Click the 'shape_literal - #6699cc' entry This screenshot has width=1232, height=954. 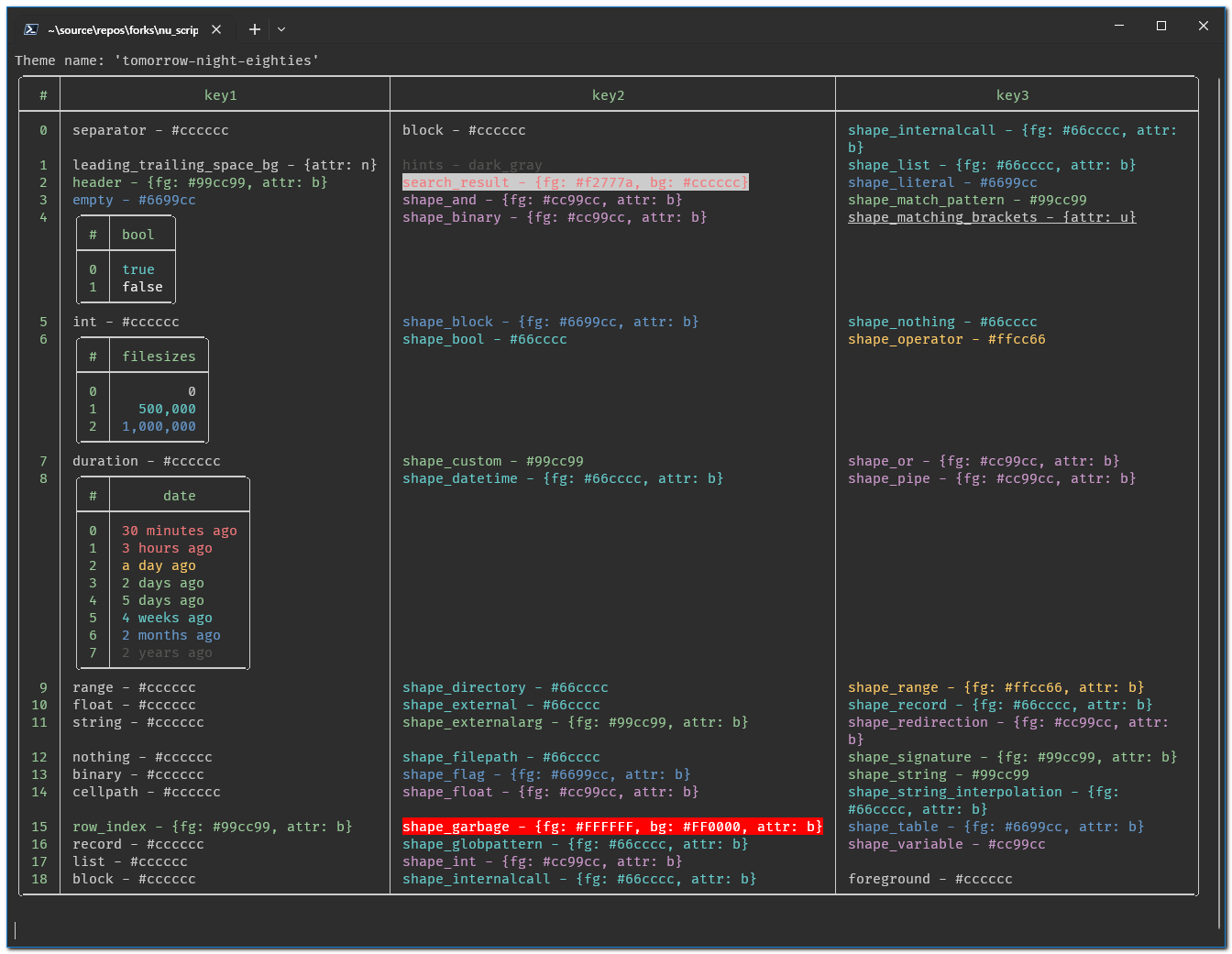(x=943, y=182)
